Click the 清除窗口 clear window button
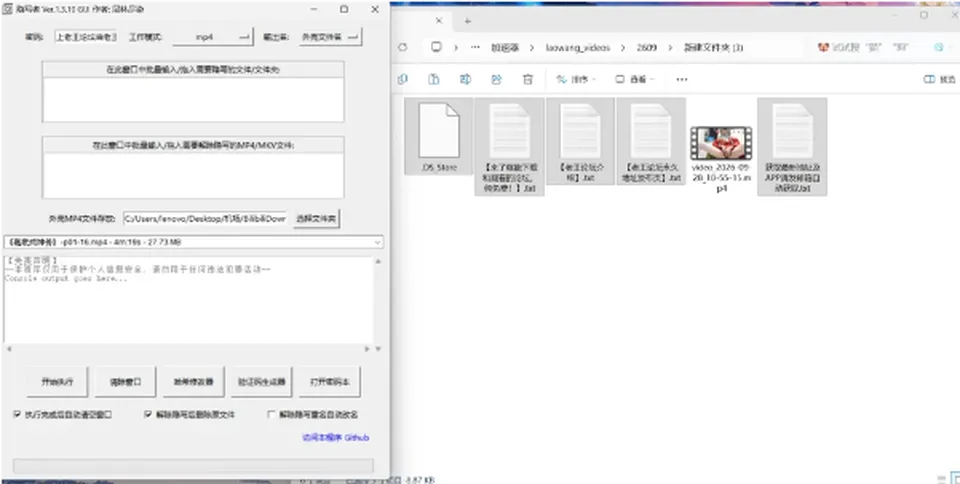Screen dimensions: 960x484 tap(125, 382)
